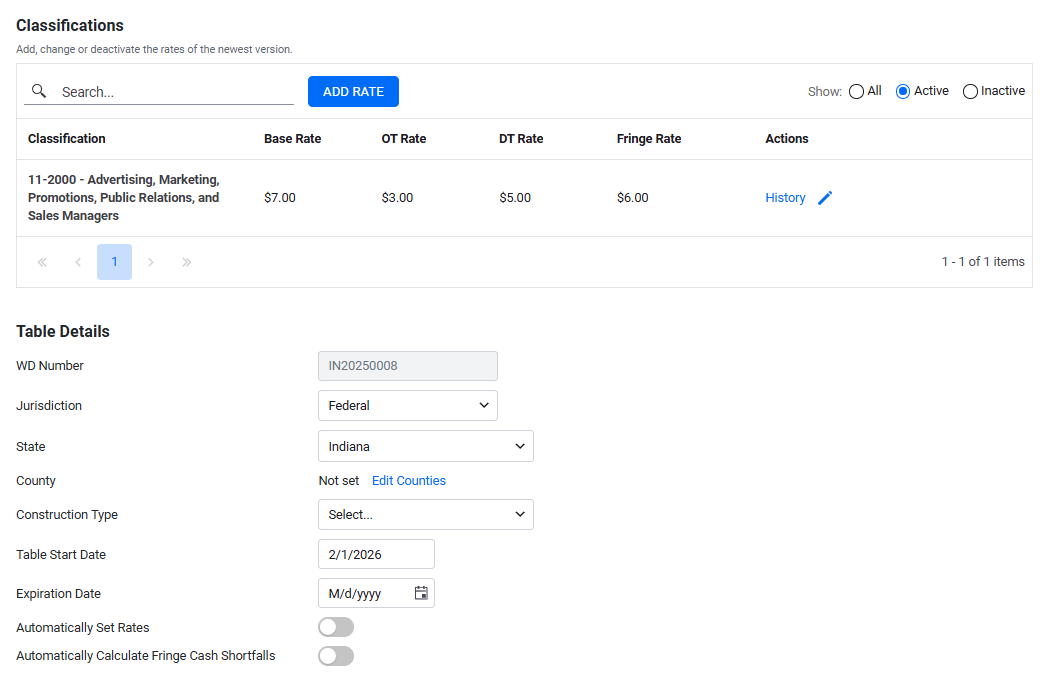Open the Expiration Date calendar picker

pyautogui.click(x=421, y=593)
